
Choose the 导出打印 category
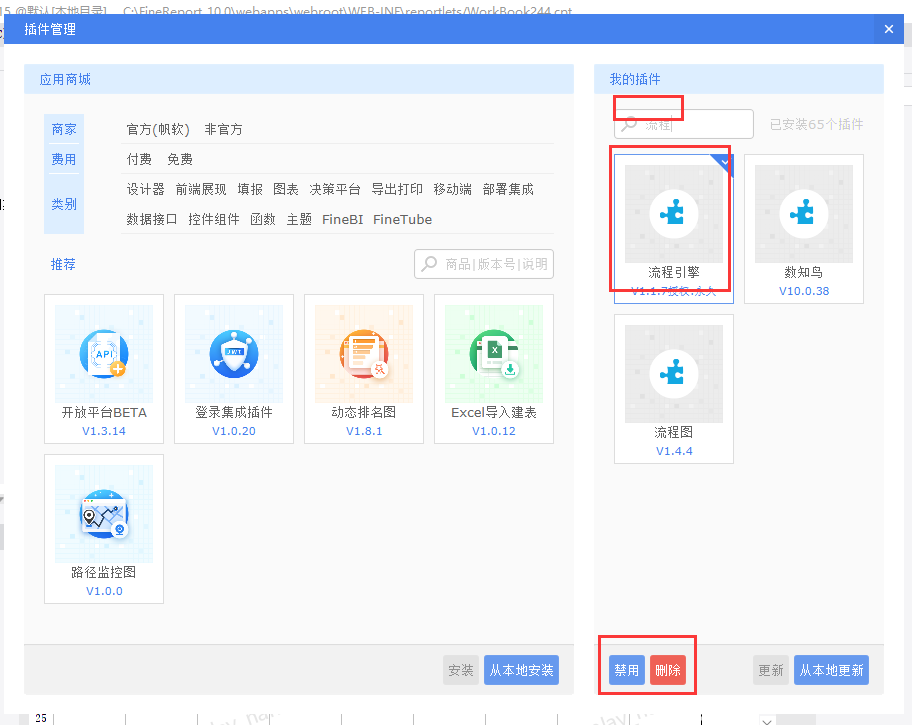point(397,189)
